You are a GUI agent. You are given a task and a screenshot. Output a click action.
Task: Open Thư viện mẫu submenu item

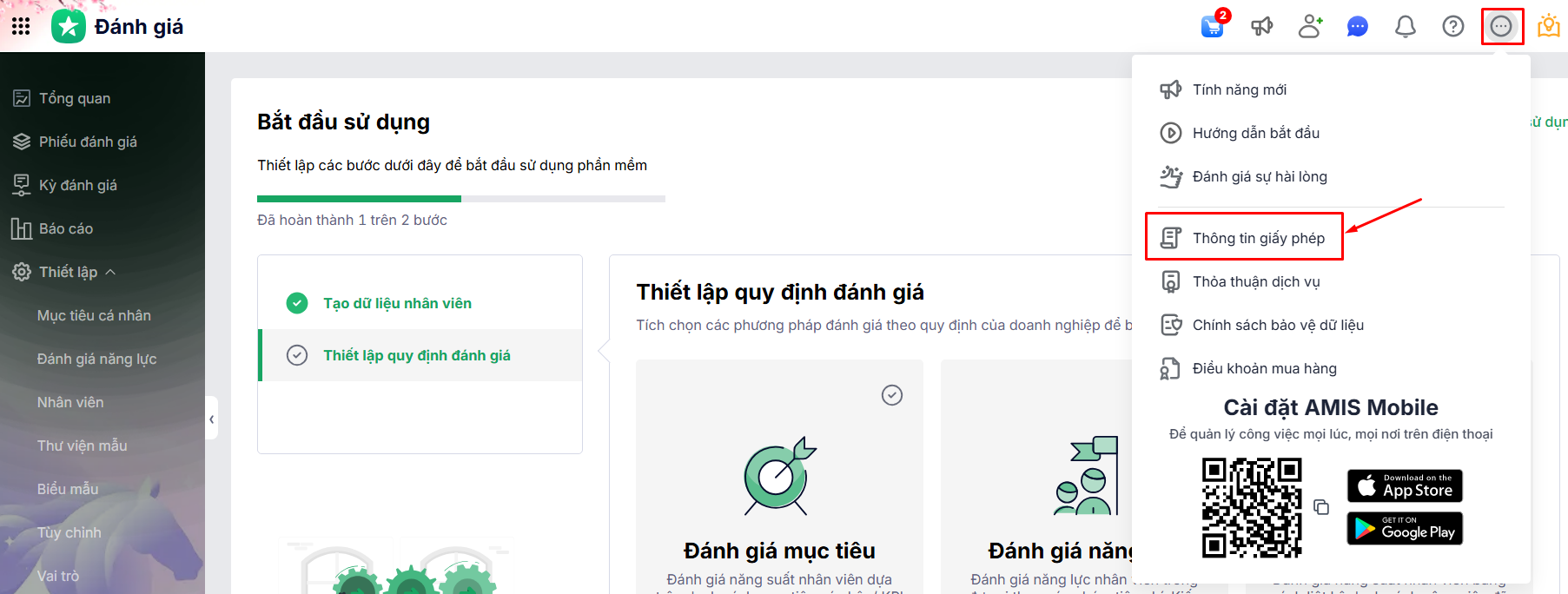pos(82,445)
